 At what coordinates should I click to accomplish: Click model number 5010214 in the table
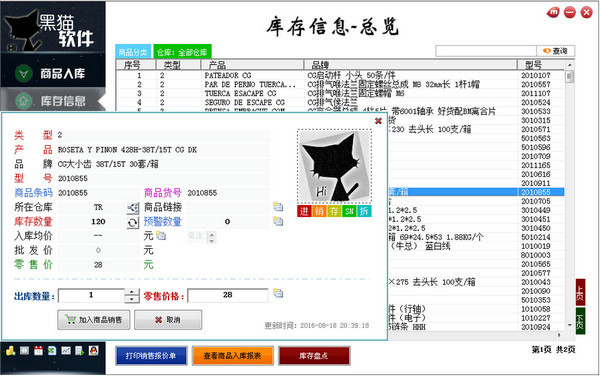coord(536,237)
